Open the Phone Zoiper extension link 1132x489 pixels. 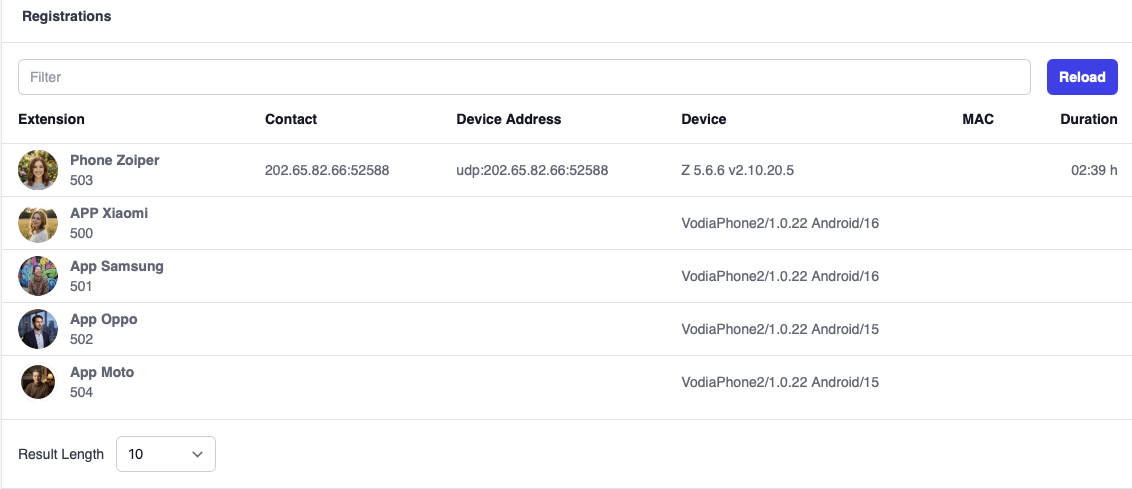114,160
